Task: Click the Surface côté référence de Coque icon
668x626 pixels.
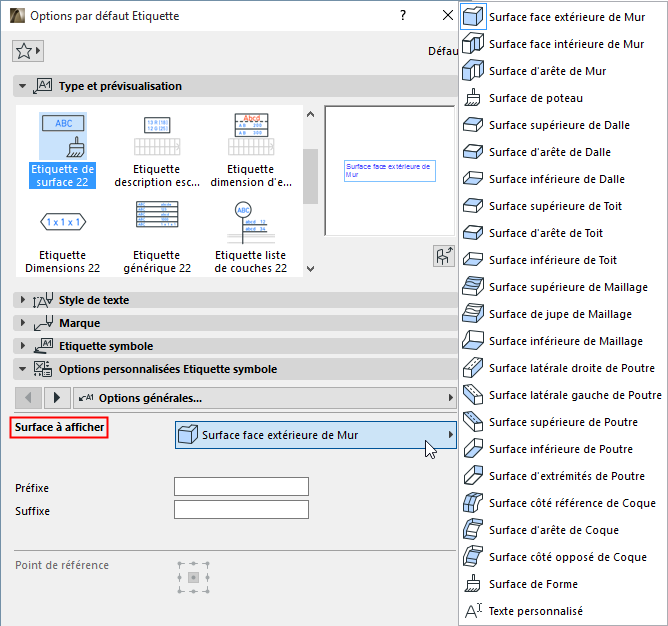Action: [x=472, y=502]
